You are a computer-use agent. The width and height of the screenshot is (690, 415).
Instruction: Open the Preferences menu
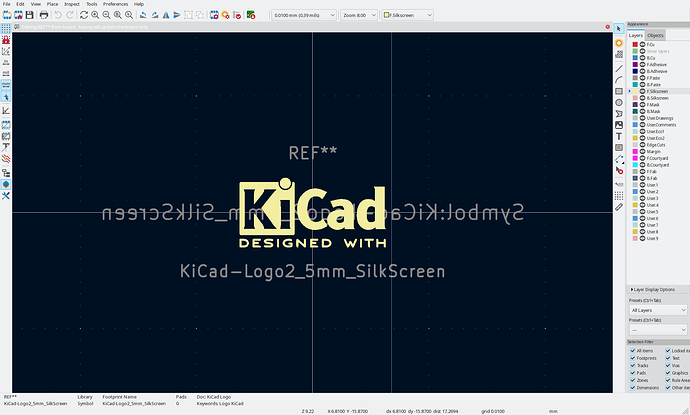tap(115, 4)
